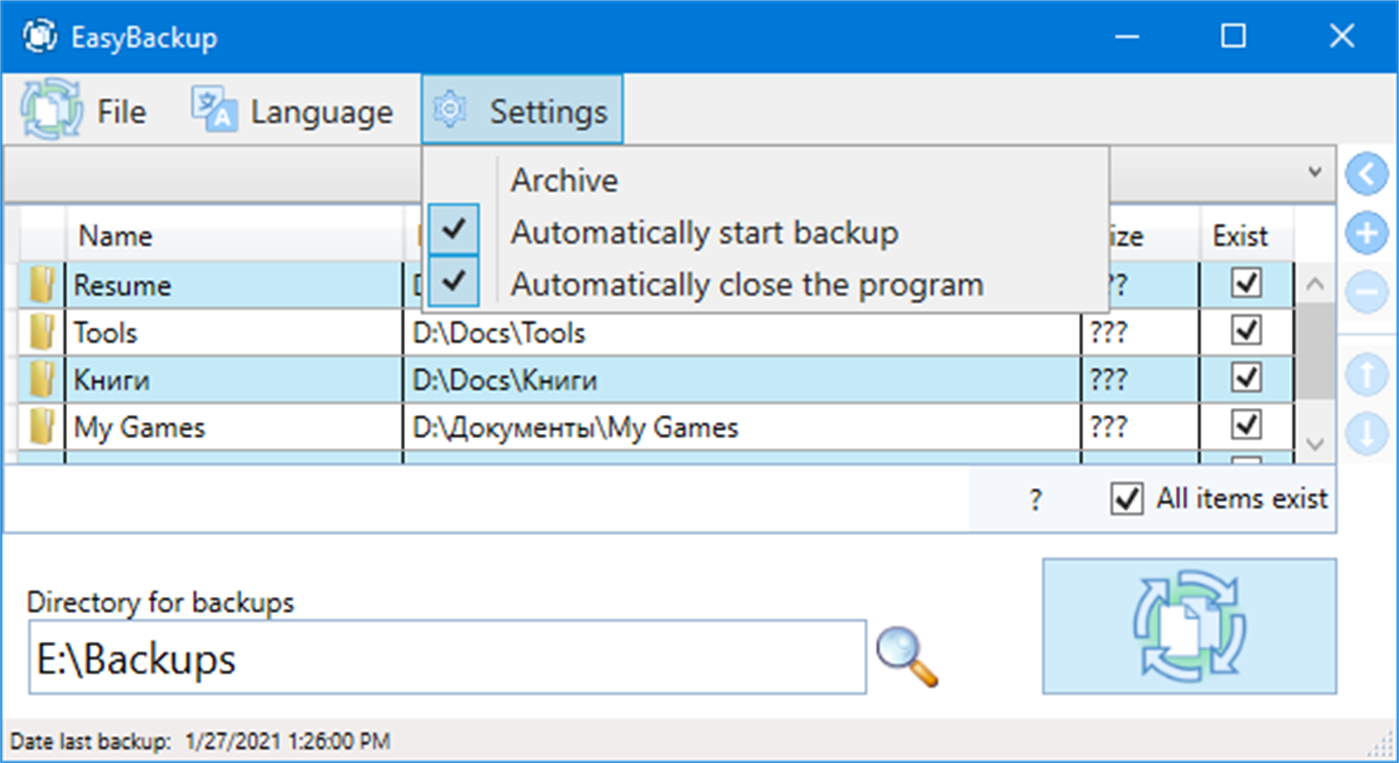The width and height of the screenshot is (1399, 763).
Task: Click the blue plus add item icon
Action: pos(1366,234)
